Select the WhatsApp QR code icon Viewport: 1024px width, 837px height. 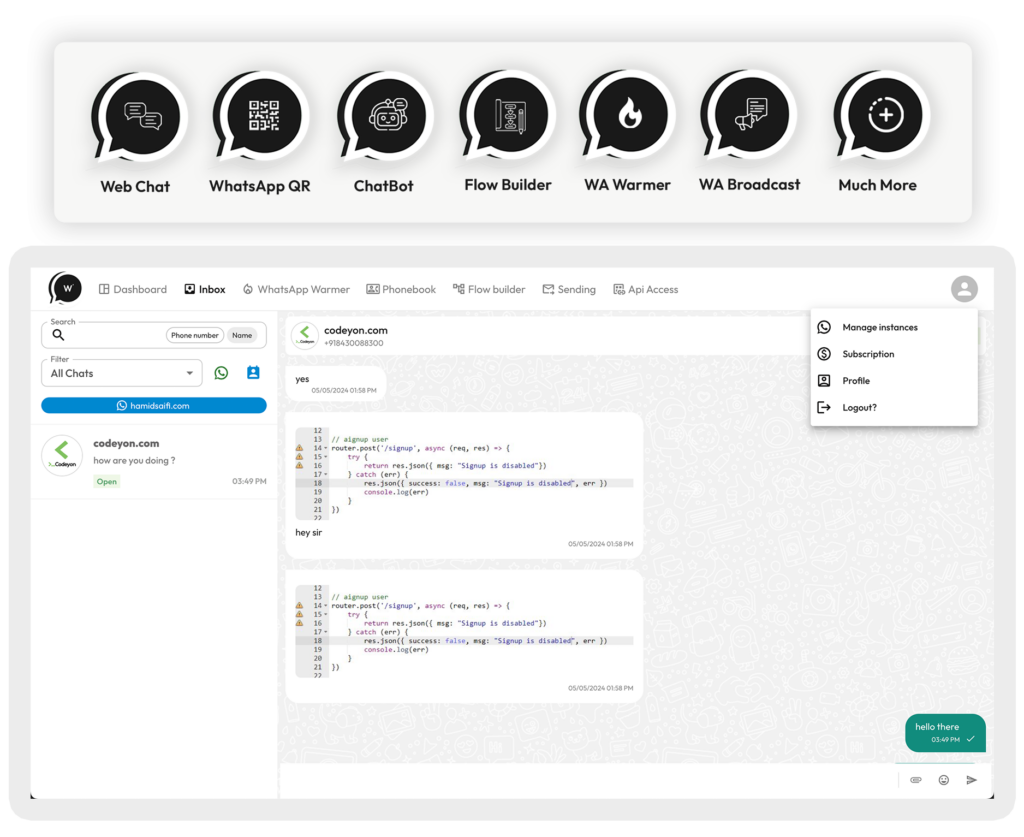(264, 116)
